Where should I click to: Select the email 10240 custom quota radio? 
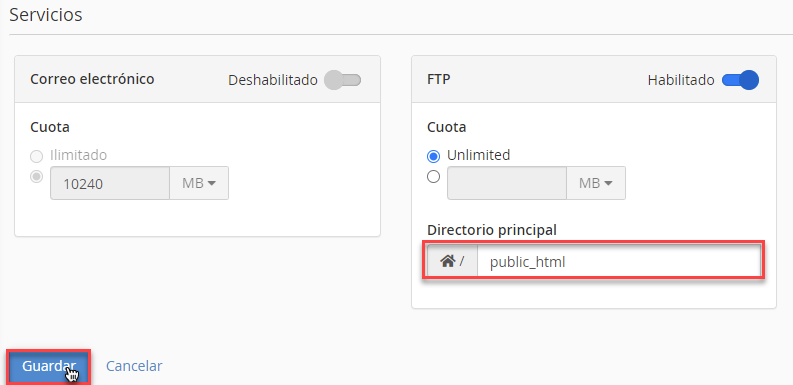click(36, 177)
